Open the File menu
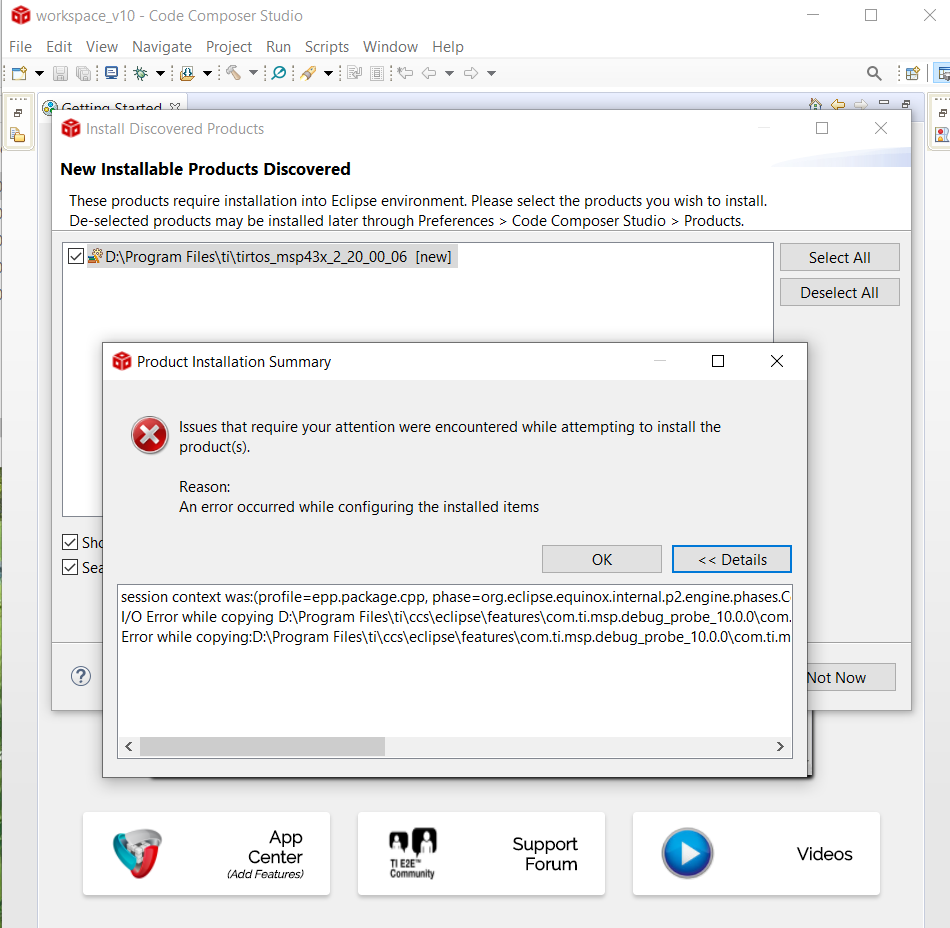This screenshot has width=950, height=928. coord(21,47)
